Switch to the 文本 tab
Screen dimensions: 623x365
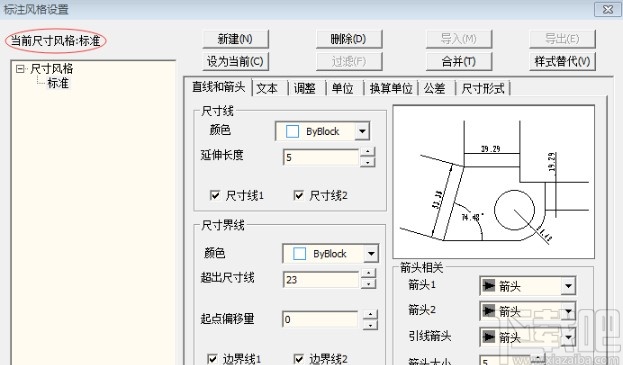click(267, 89)
